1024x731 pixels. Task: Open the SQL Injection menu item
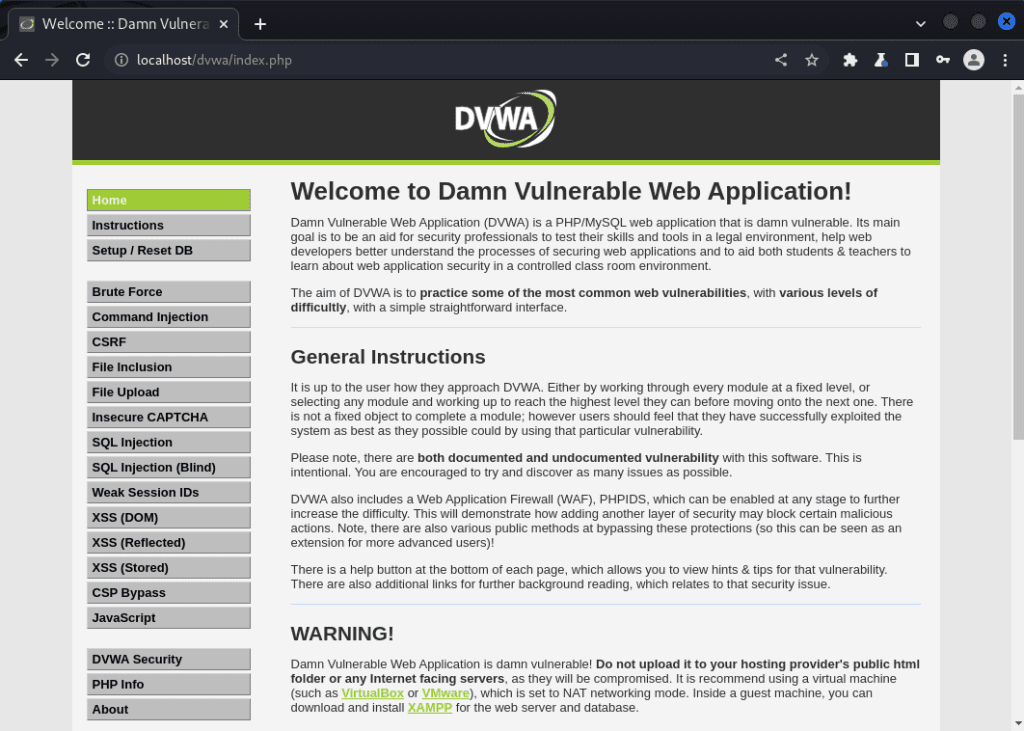[x=168, y=442]
